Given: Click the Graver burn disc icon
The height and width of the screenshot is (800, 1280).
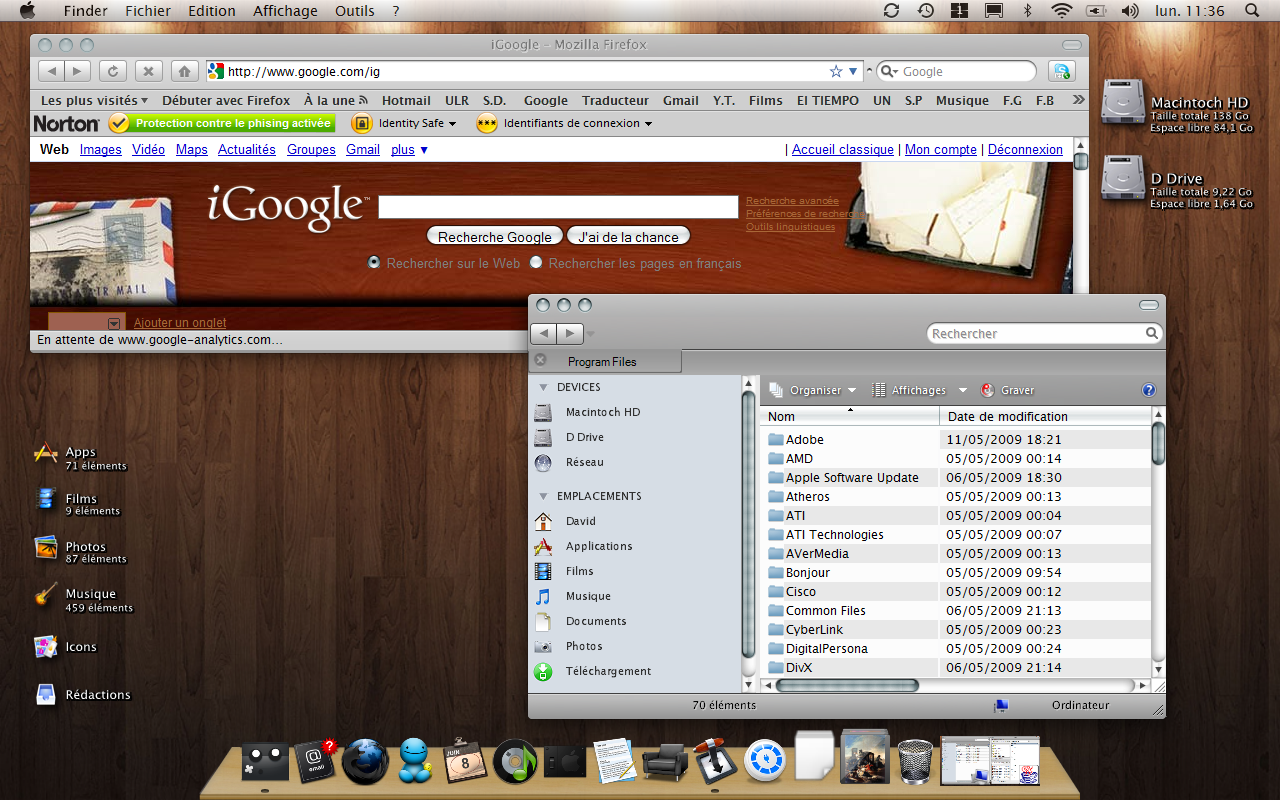Looking at the screenshot, I should click(x=988, y=390).
